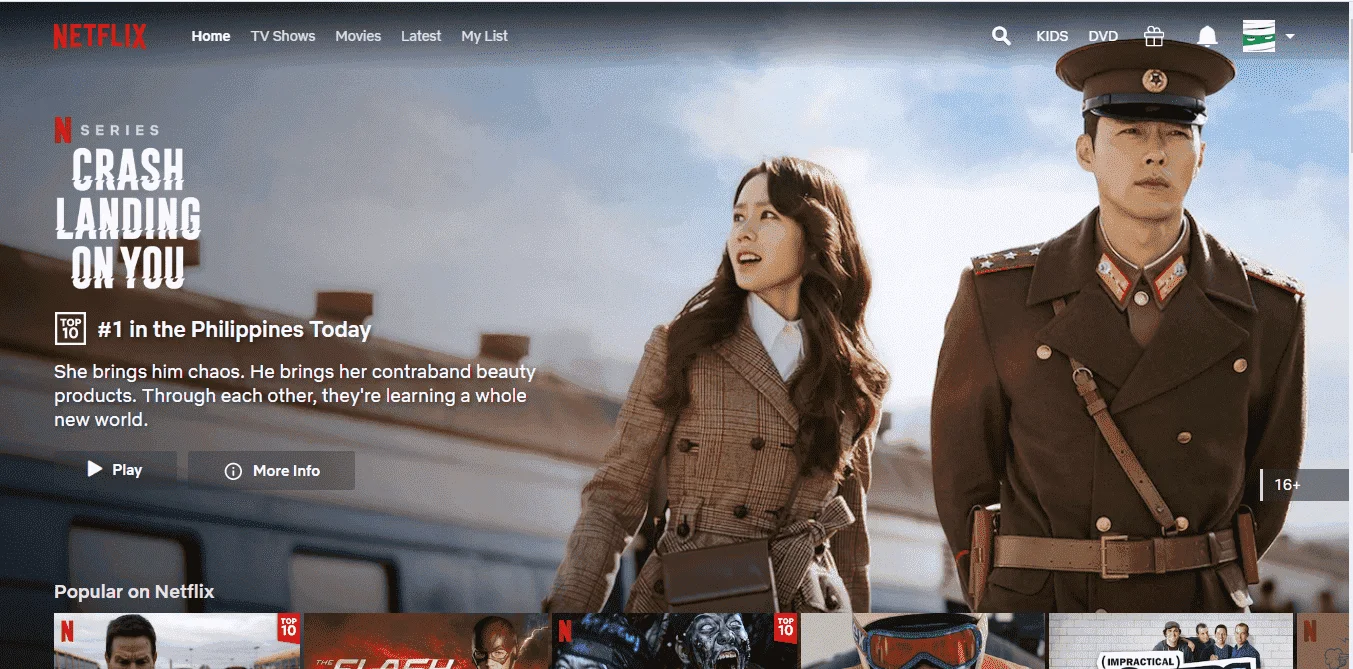
Task: Open the Popular on Netflix row heading
Action: 134,591
